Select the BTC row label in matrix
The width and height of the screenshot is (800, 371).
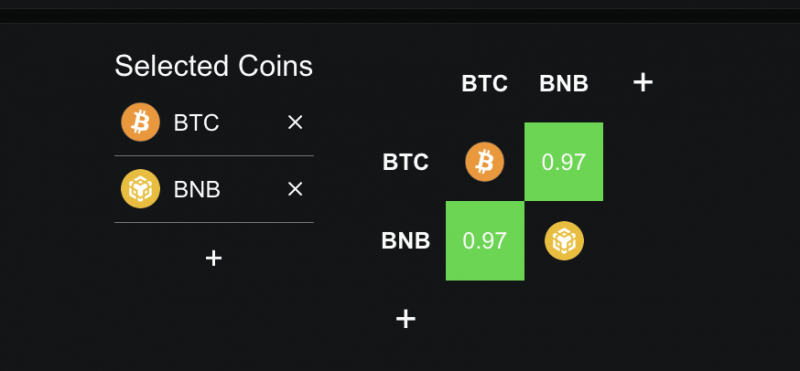coord(406,162)
